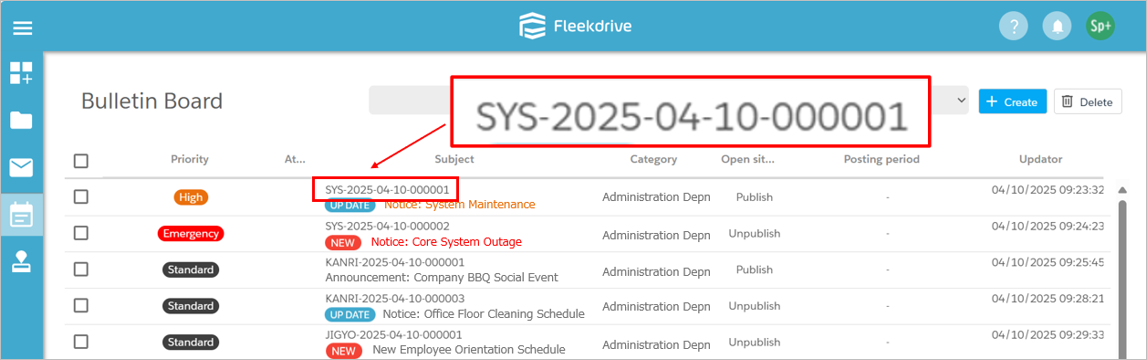Sort by the Updator column header
Image resolution: width=1147 pixels, height=360 pixels.
click(1040, 159)
